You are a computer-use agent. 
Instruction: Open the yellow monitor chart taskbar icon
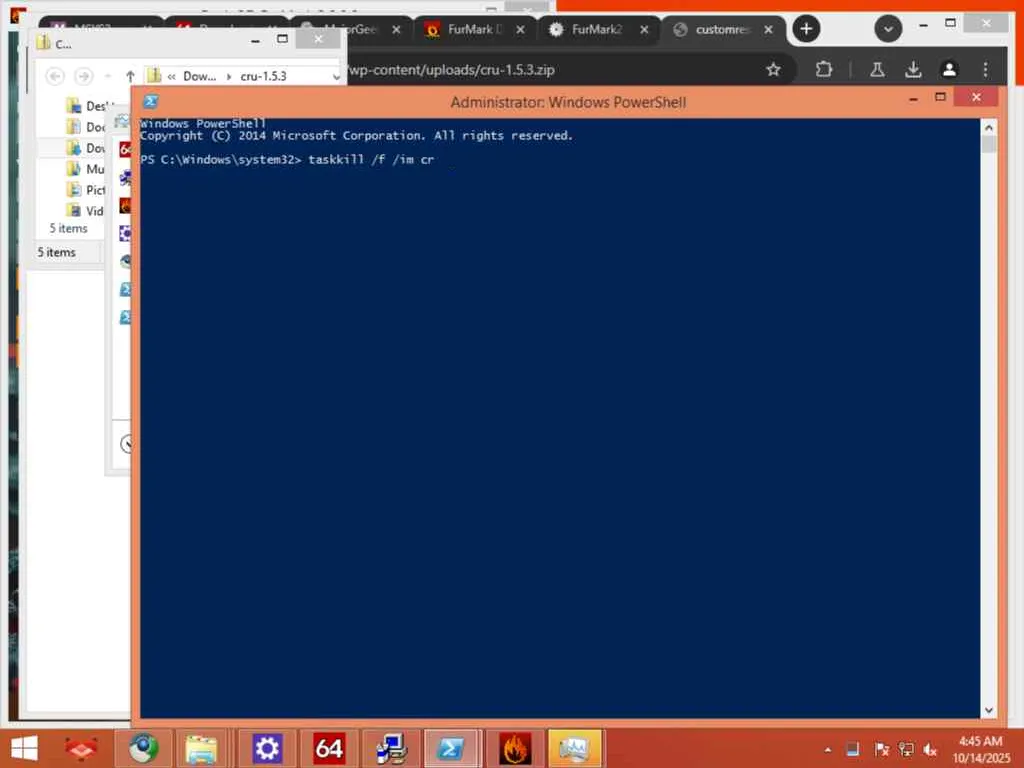tap(575, 748)
